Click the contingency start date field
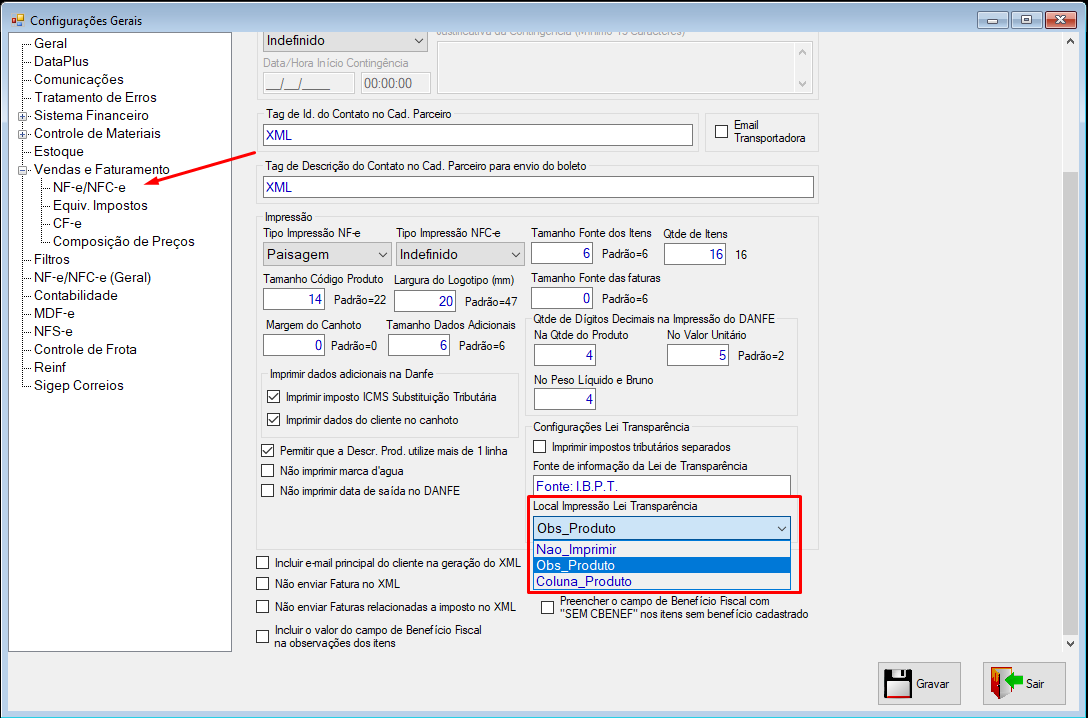 pos(309,83)
